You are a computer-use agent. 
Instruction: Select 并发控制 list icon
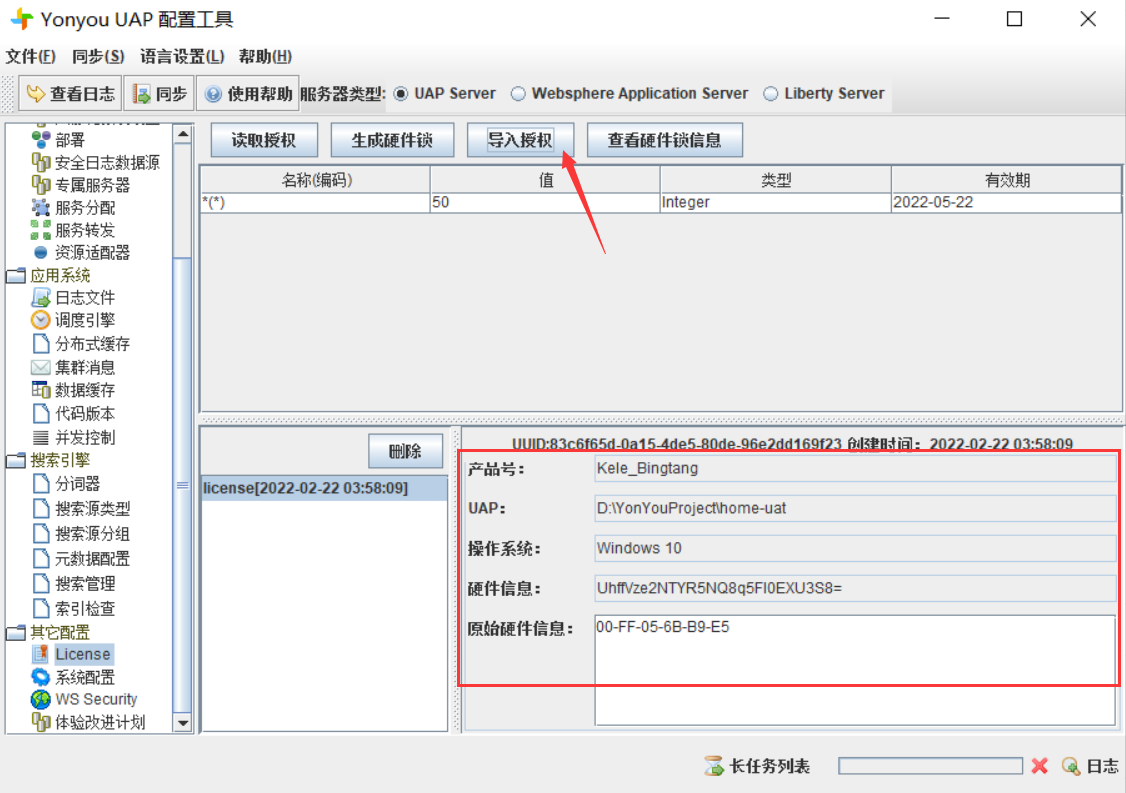tap(41, 437)
